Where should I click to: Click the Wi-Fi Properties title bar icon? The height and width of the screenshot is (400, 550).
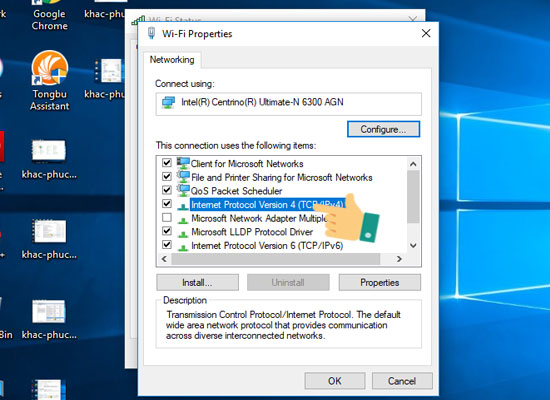pyautogui.click(x=152, y=33)
